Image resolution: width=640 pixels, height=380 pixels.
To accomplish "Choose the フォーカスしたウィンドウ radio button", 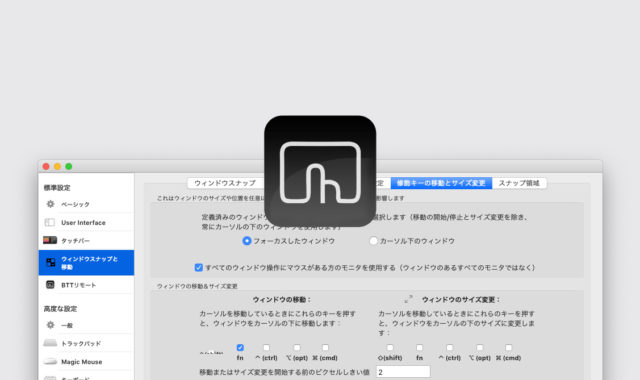I will 247,241.
